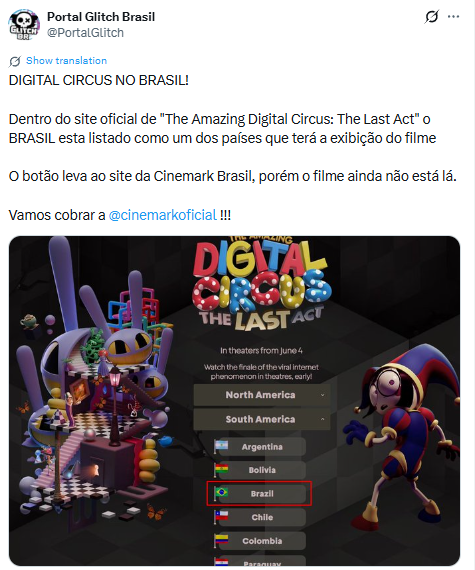
Task: Click the Argentina flag icon
Action: pyautogui.click(x=221, y=446)
